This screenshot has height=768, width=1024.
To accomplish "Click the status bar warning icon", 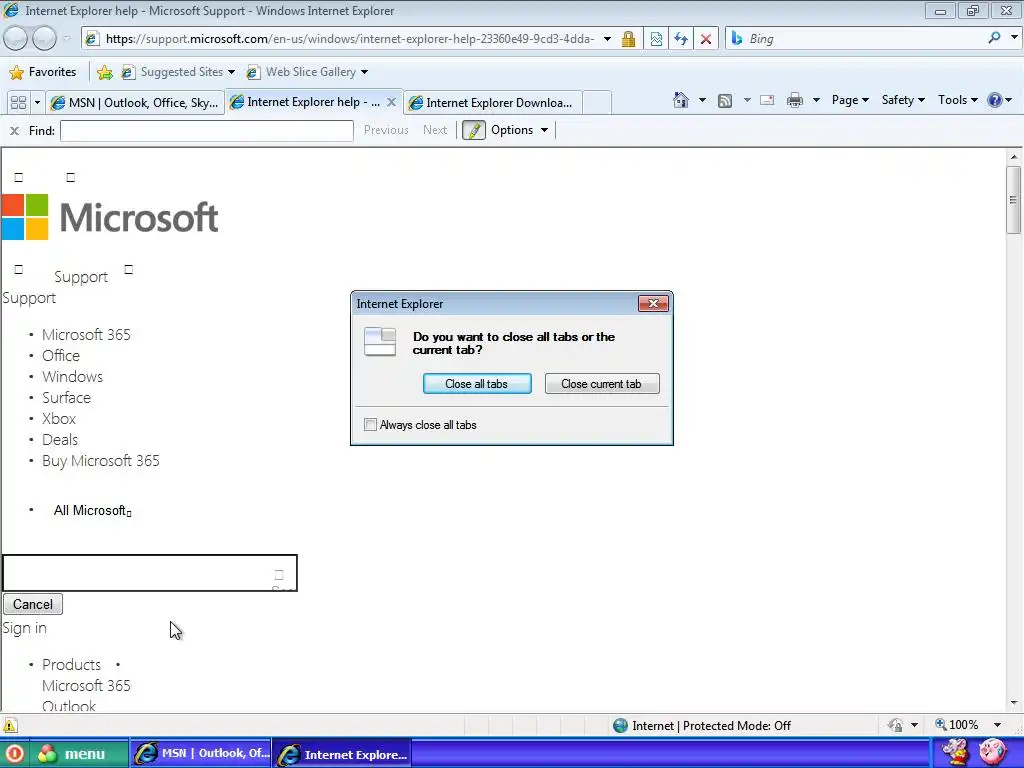I will click(x=9, y=725).
